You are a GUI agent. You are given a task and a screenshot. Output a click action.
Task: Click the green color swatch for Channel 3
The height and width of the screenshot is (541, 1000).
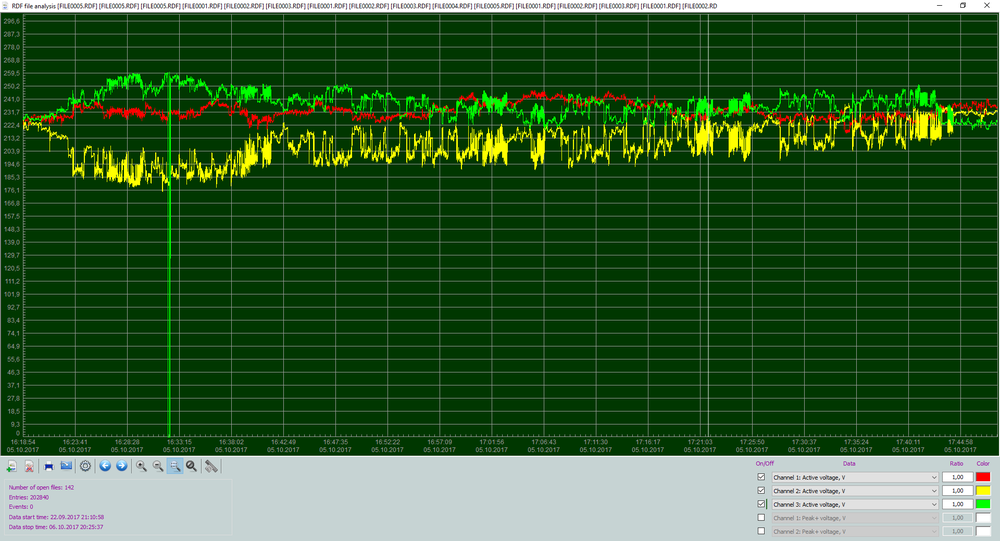(x=983, y=504)
